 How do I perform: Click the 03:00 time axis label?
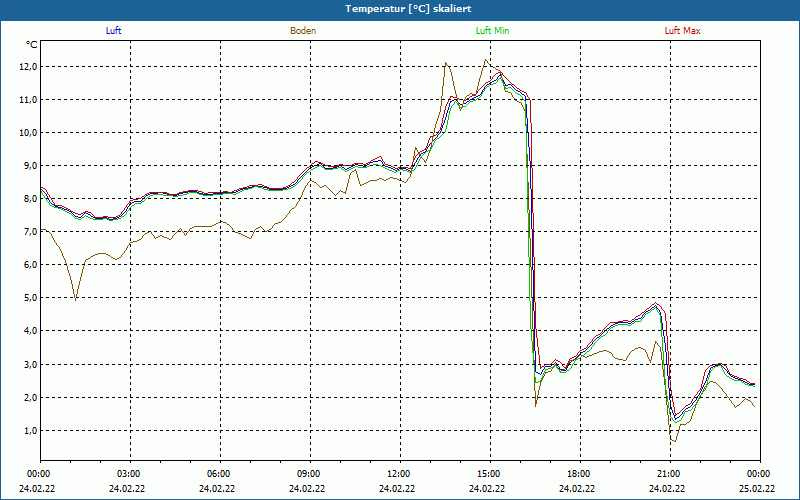pos(130,474)
